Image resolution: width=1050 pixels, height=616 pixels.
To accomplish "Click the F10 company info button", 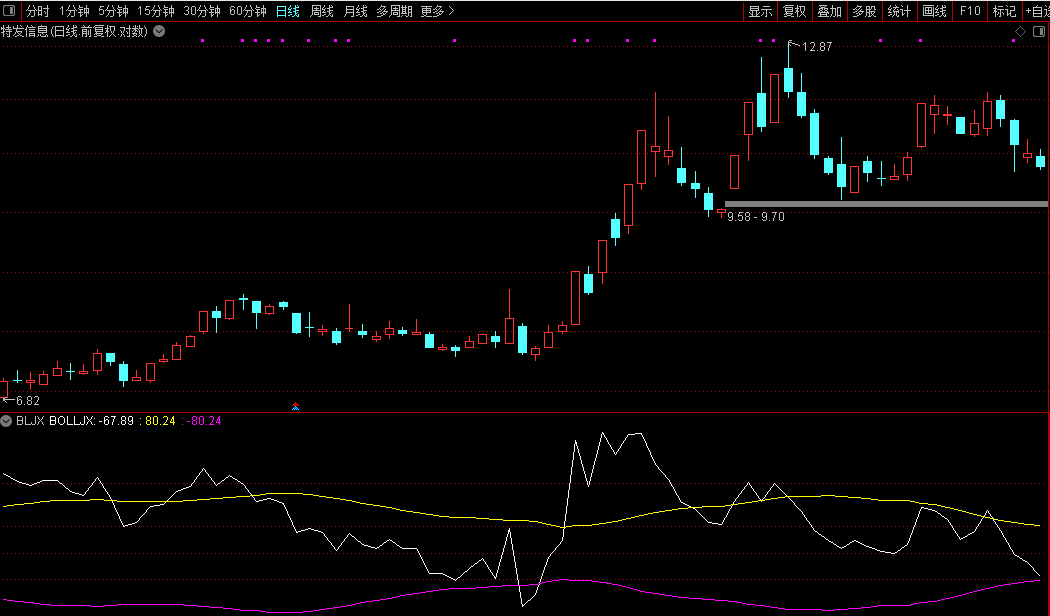I will click(969, 11).
